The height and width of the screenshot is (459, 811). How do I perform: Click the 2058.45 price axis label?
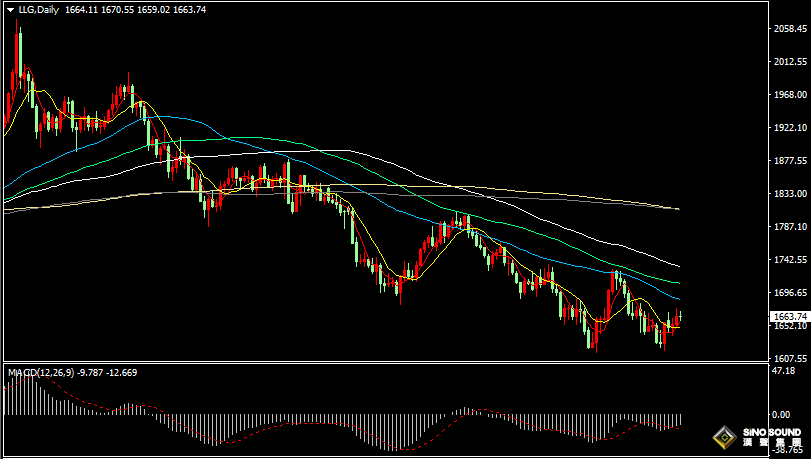790,30
